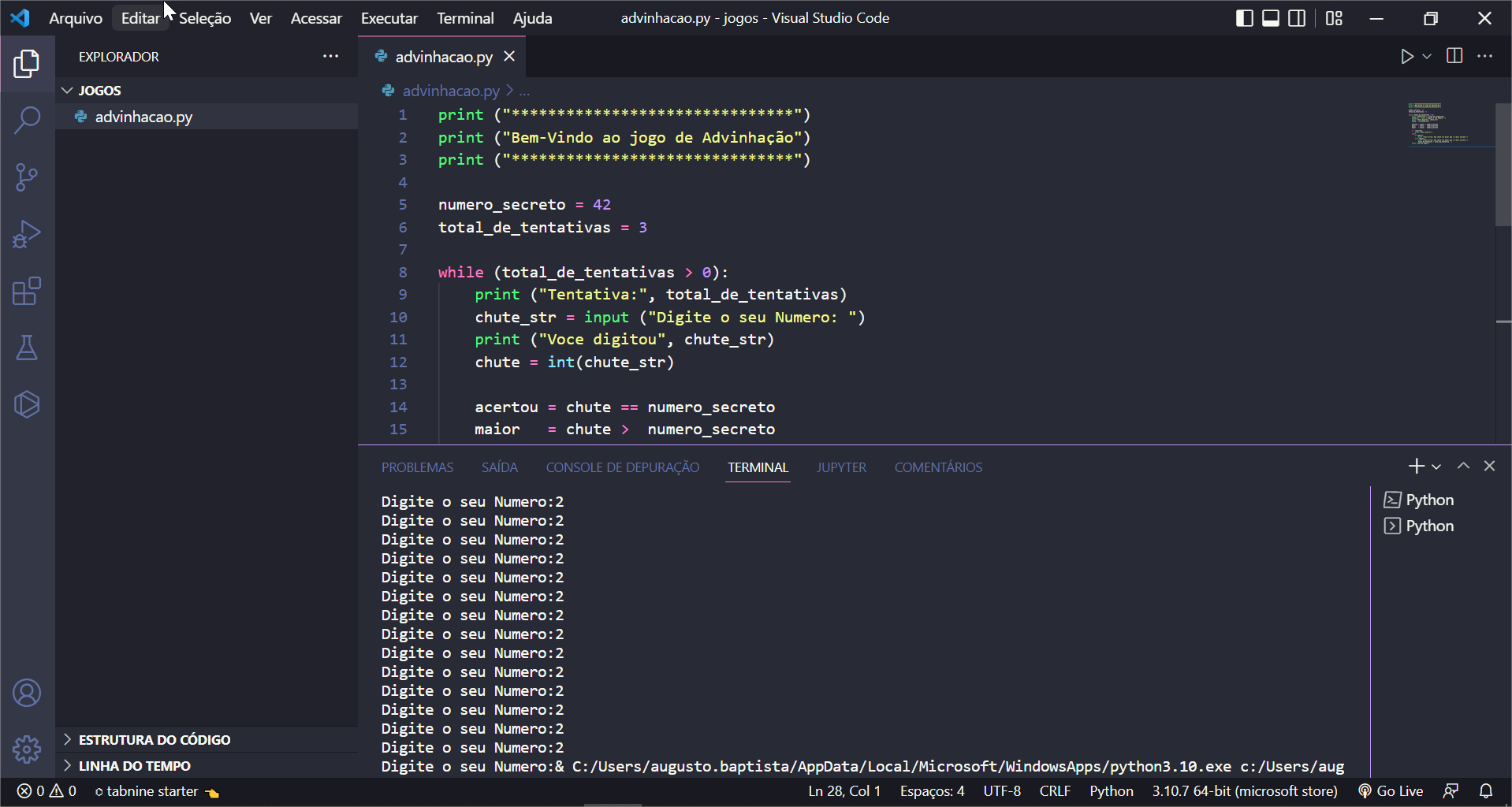Toggle secondary side bar visibility
Viewport: 1512px width, 807px height.
[1297, 18]
